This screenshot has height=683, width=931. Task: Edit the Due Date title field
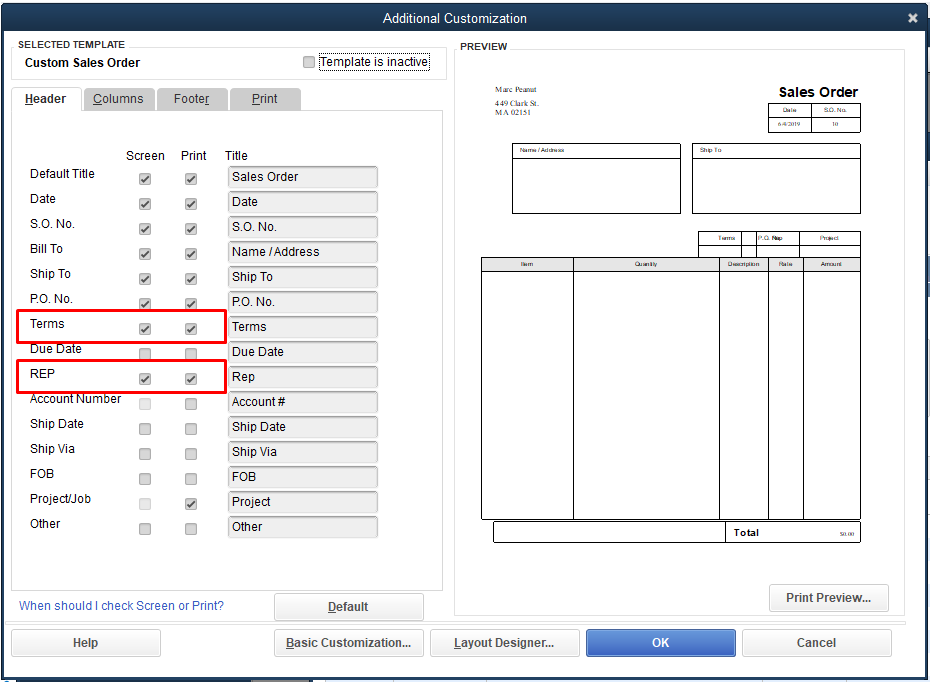[303, 352]
